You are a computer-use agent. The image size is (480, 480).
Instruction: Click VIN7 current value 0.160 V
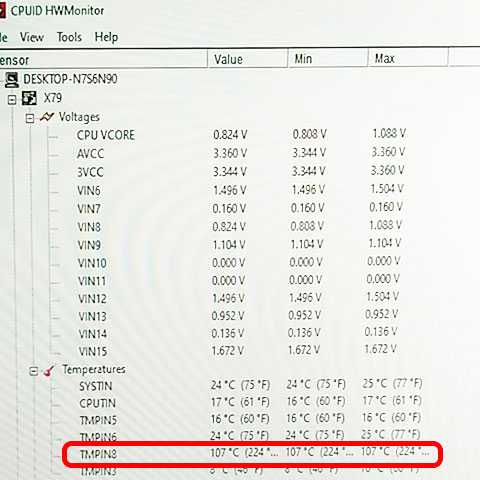229,208
